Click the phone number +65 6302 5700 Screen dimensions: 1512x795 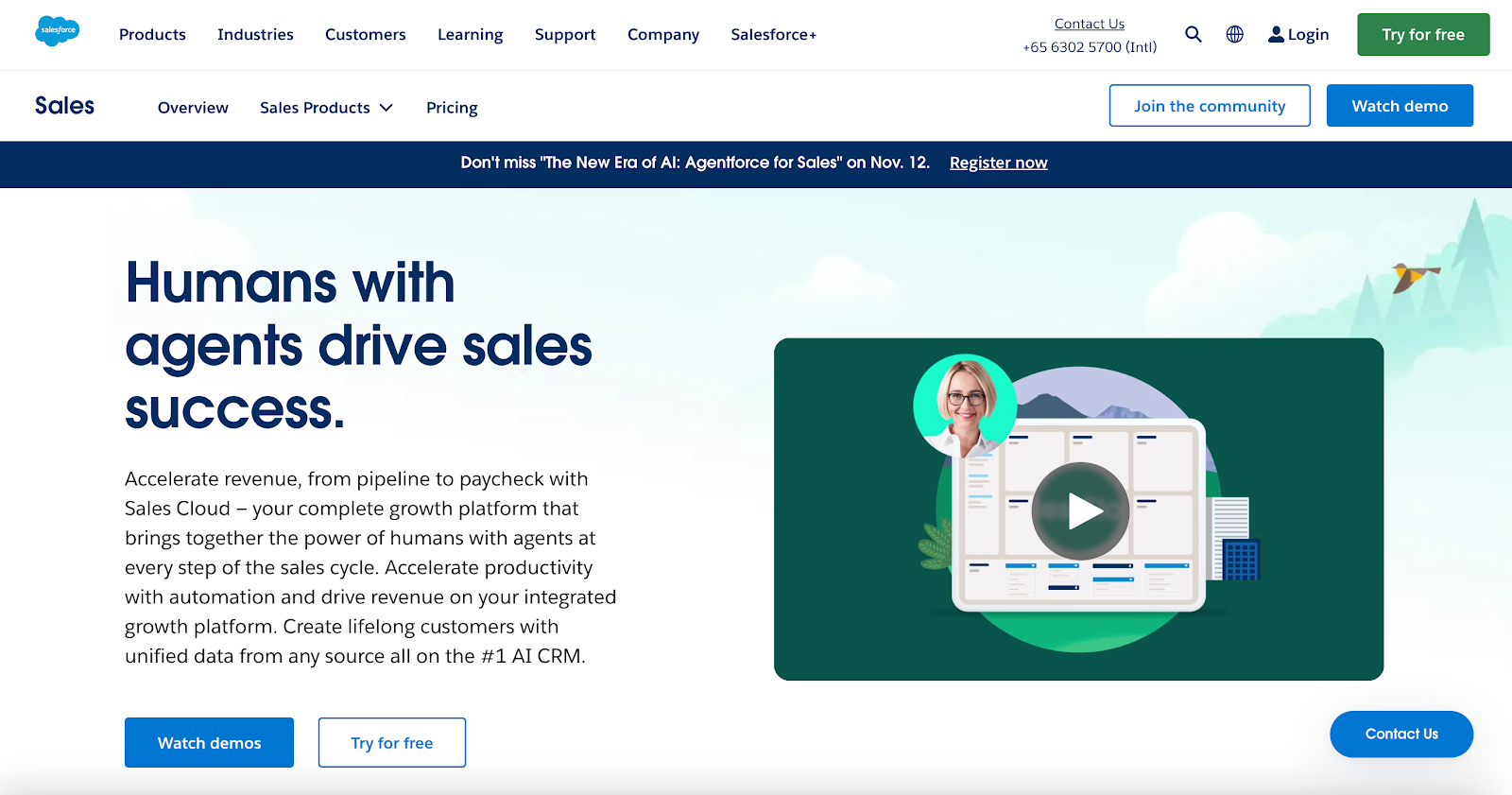(x=1090, y=47)
